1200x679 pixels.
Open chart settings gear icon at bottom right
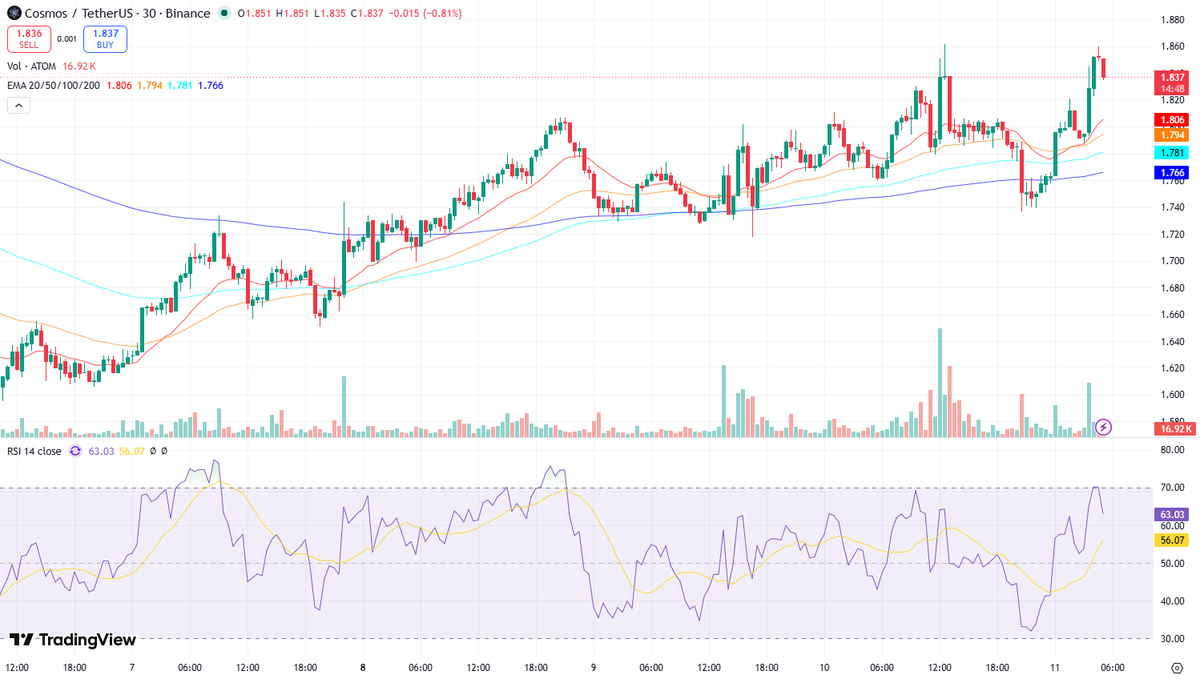[x=1177, y=668]
